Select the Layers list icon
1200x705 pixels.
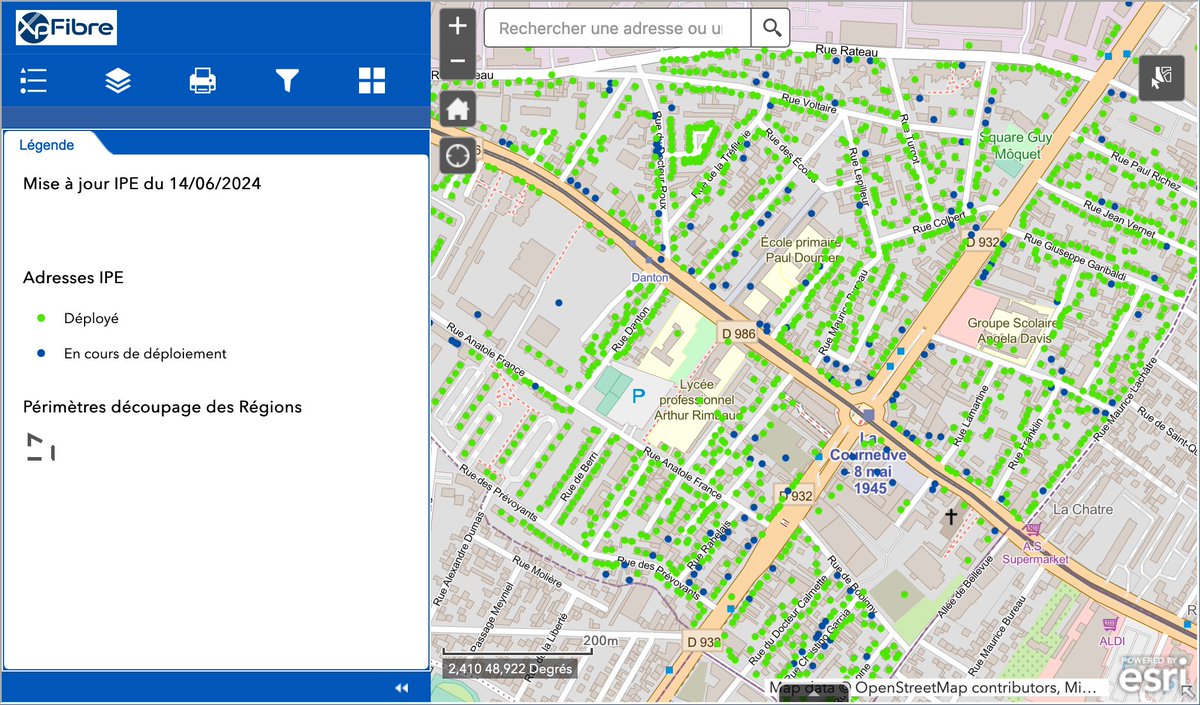[x=117, y=80]
